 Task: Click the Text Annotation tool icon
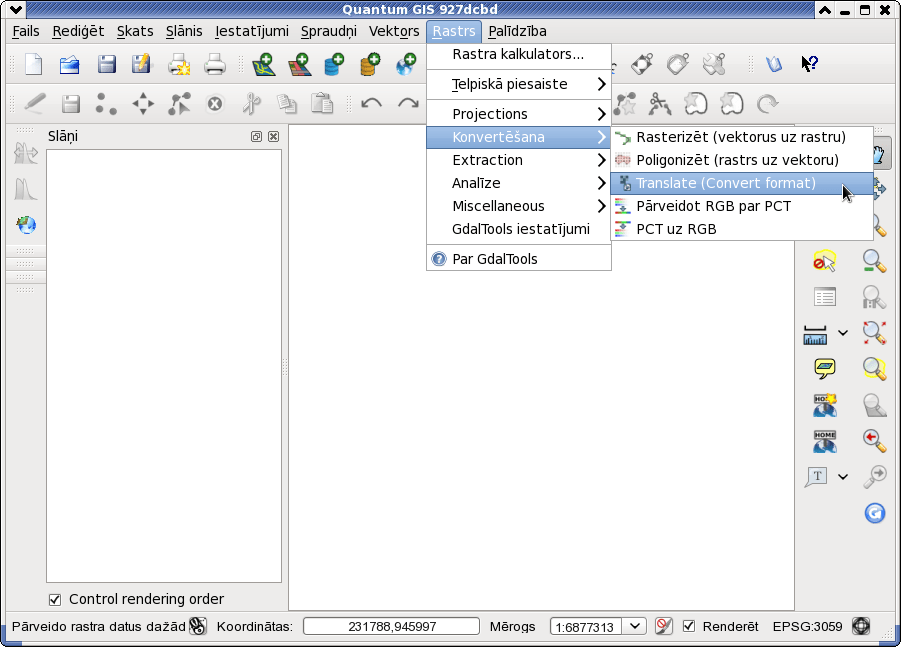(x=816, y=476)
